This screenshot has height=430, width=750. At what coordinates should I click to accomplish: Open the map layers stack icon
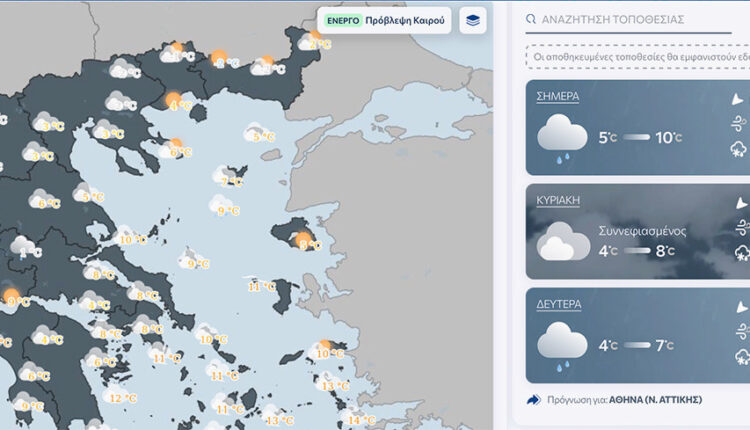click(472, 20)
